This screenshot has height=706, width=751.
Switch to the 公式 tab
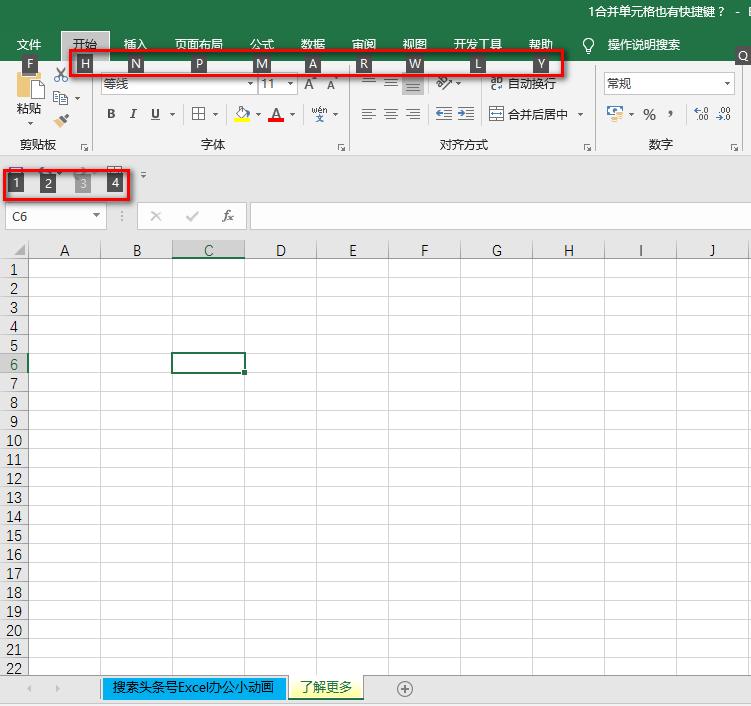pyautogui.click(x=262, y=45)
